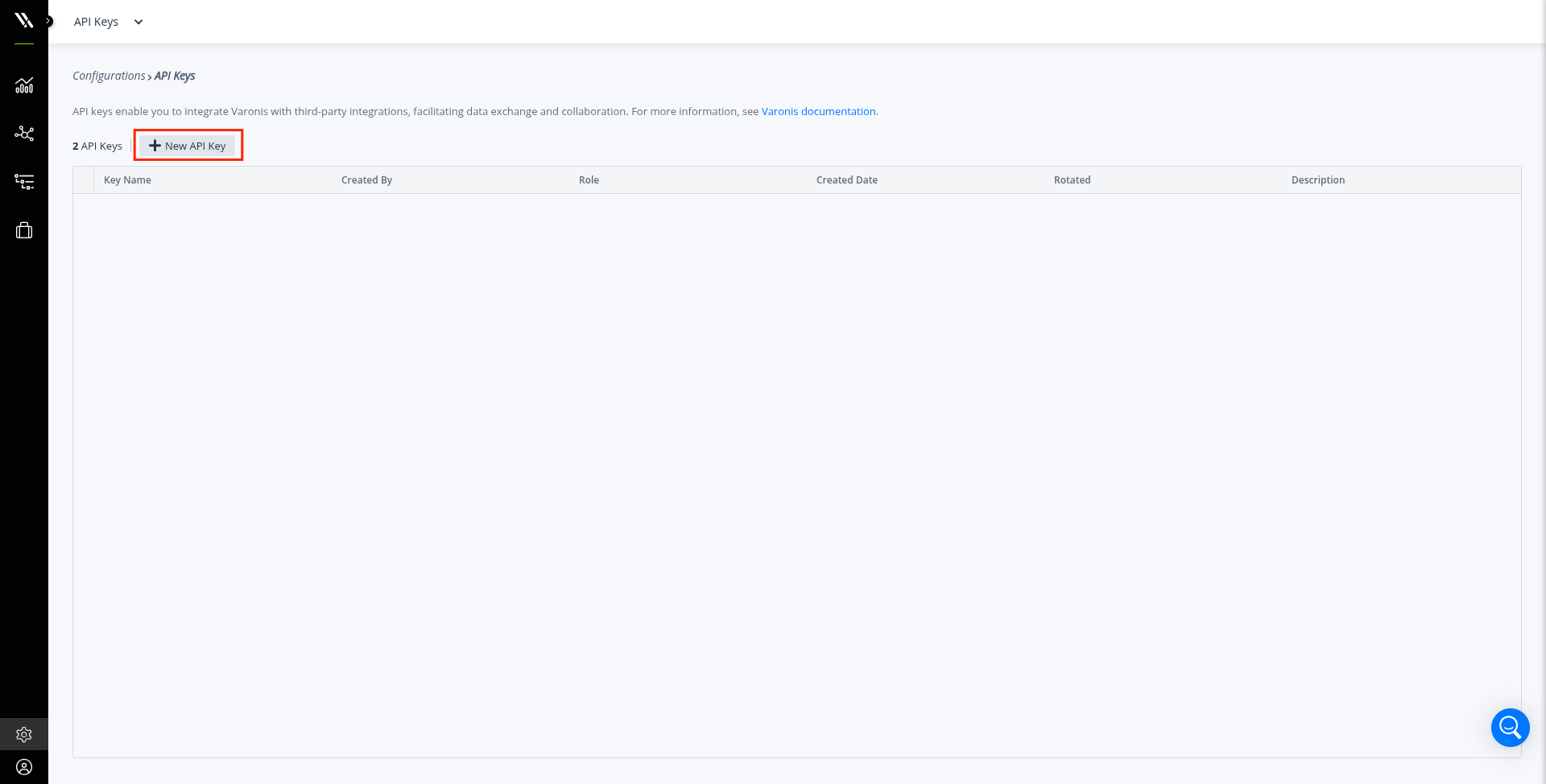Image resolution: width=1546 pixels, height=784 pixels.
Task: Click the Description column header
Action: [x=1318, y=180]
